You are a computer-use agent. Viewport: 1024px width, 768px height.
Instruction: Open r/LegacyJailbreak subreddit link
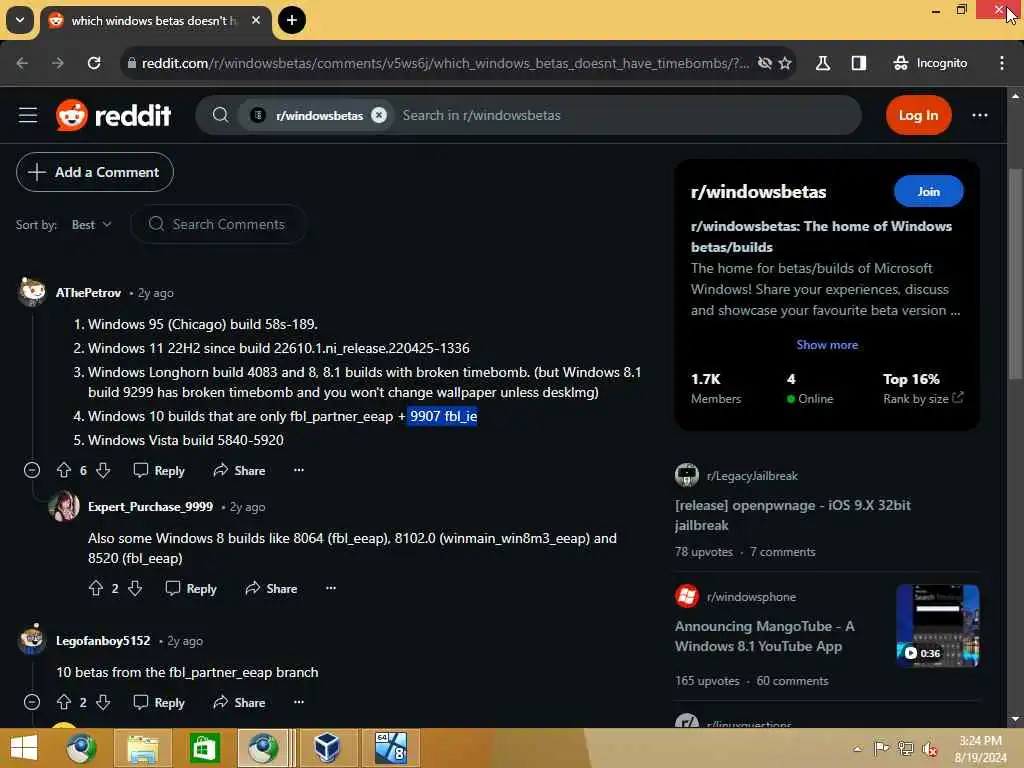(752, 476)
